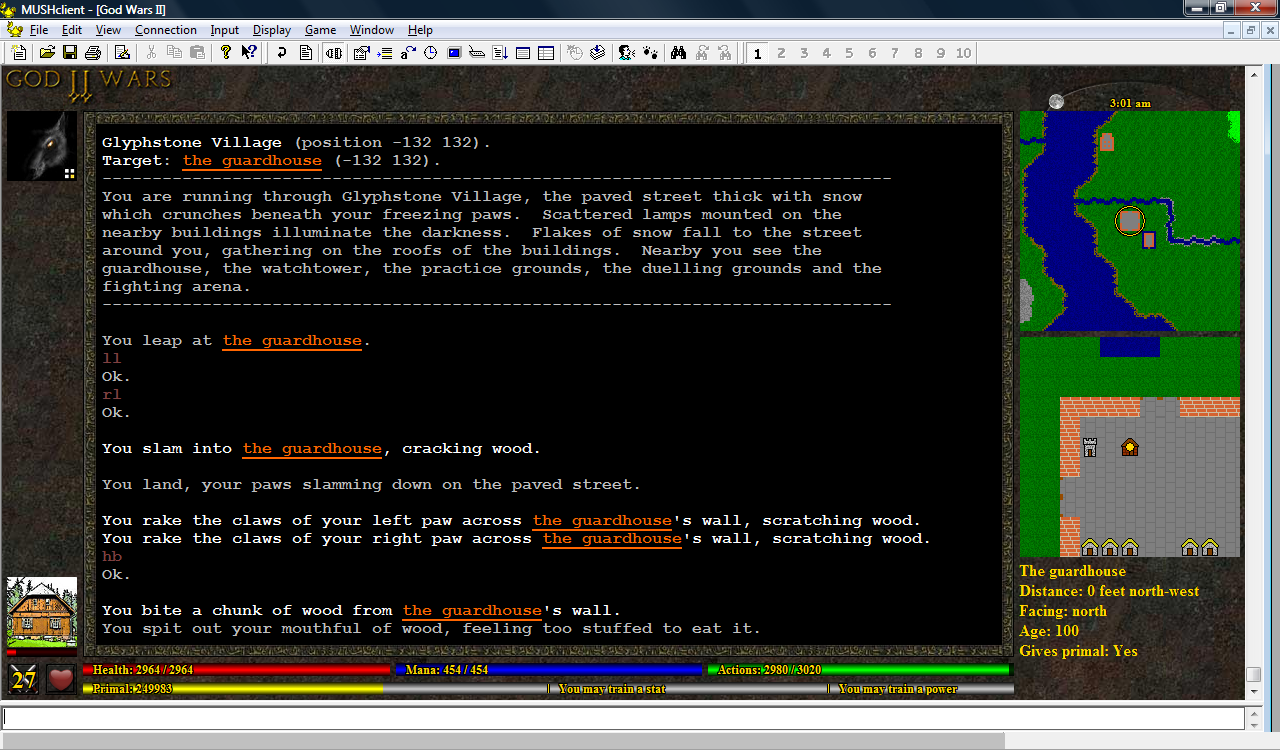
Task: Click 'You may train a stat' text
Action: point(611,689)
